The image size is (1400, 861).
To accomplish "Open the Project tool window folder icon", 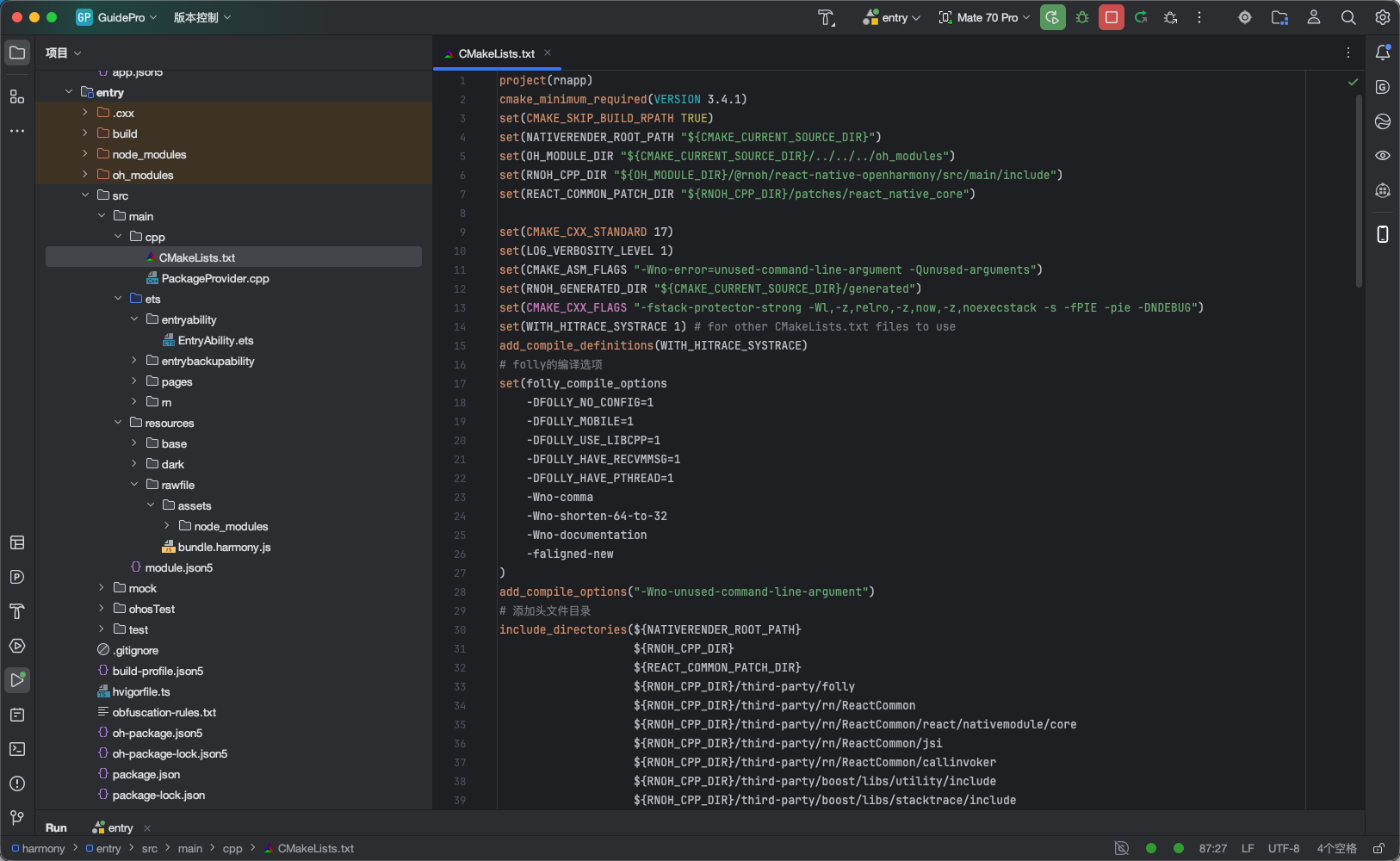I will pyautogui.click(x=17, y=53).
